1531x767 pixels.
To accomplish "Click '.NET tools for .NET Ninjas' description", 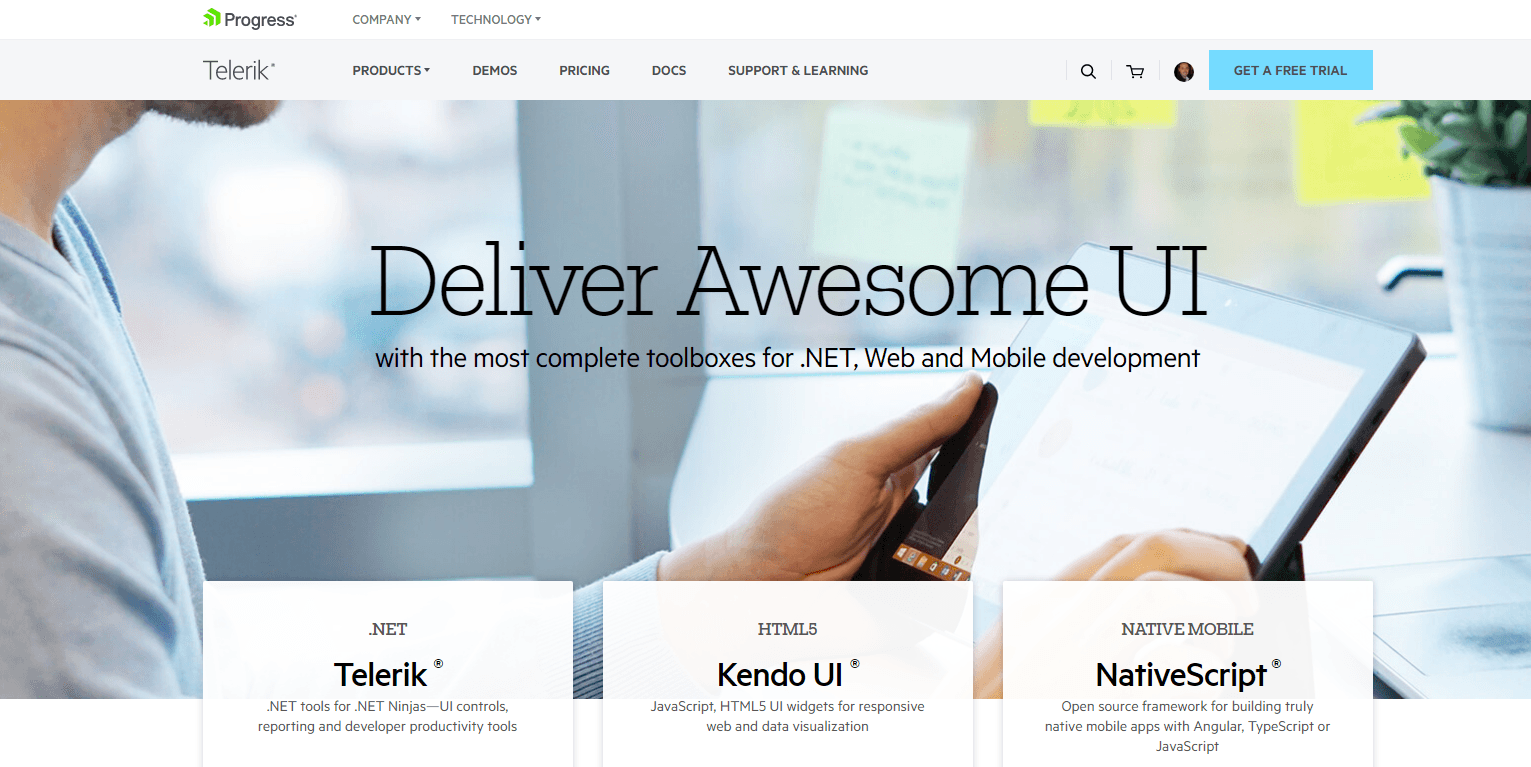I will pos(388,716).
